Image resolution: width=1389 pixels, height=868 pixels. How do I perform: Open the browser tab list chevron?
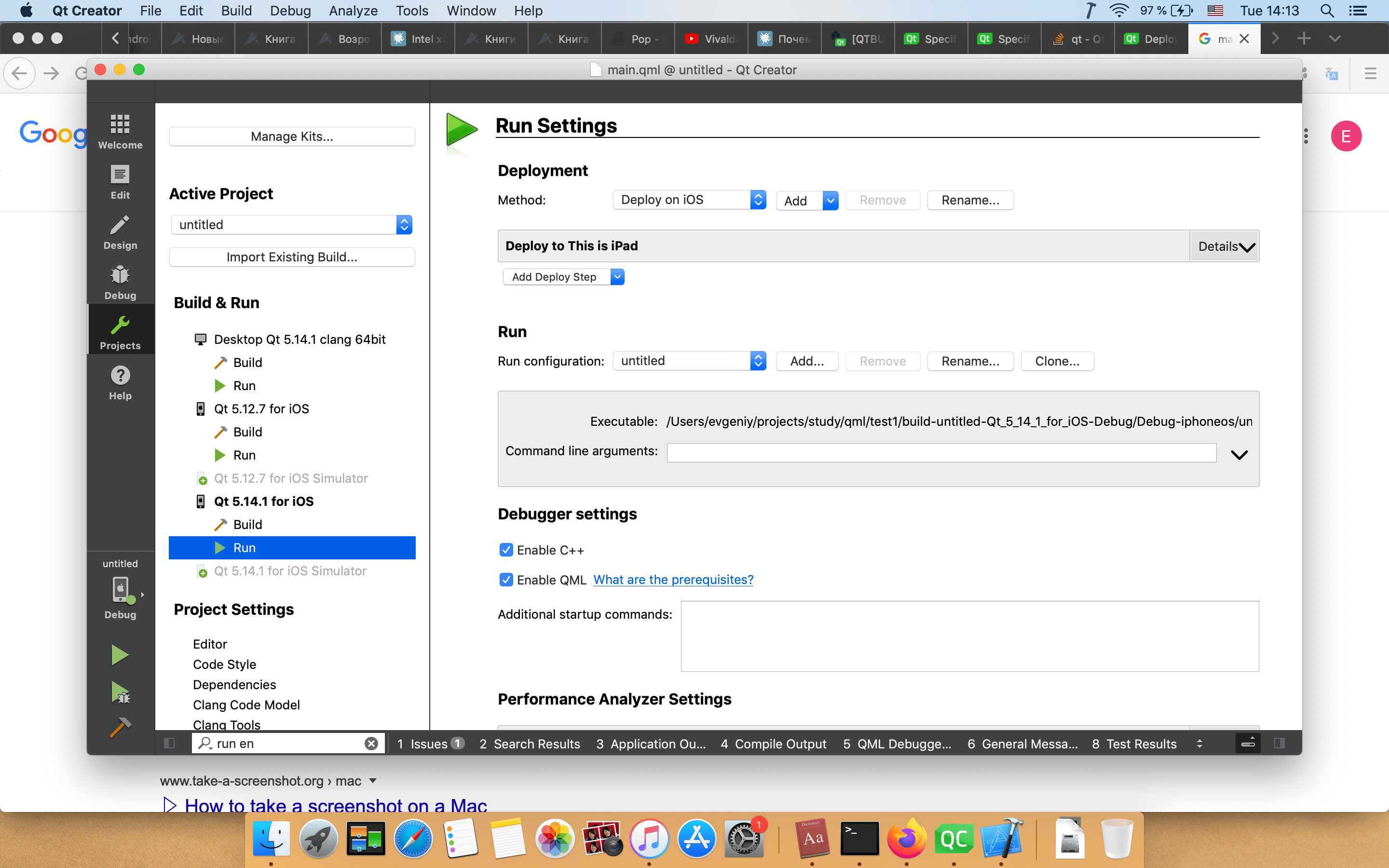1335,39
